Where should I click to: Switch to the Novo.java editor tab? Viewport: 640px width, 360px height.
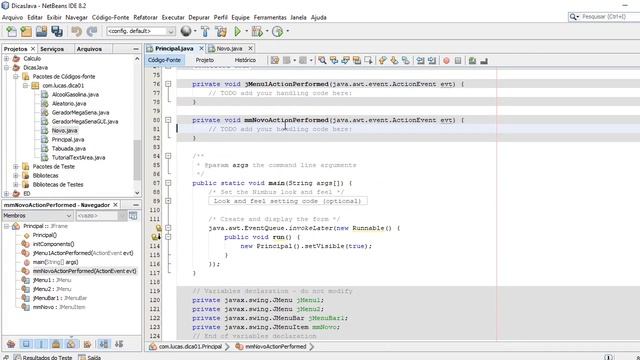[x=229, y=49]
